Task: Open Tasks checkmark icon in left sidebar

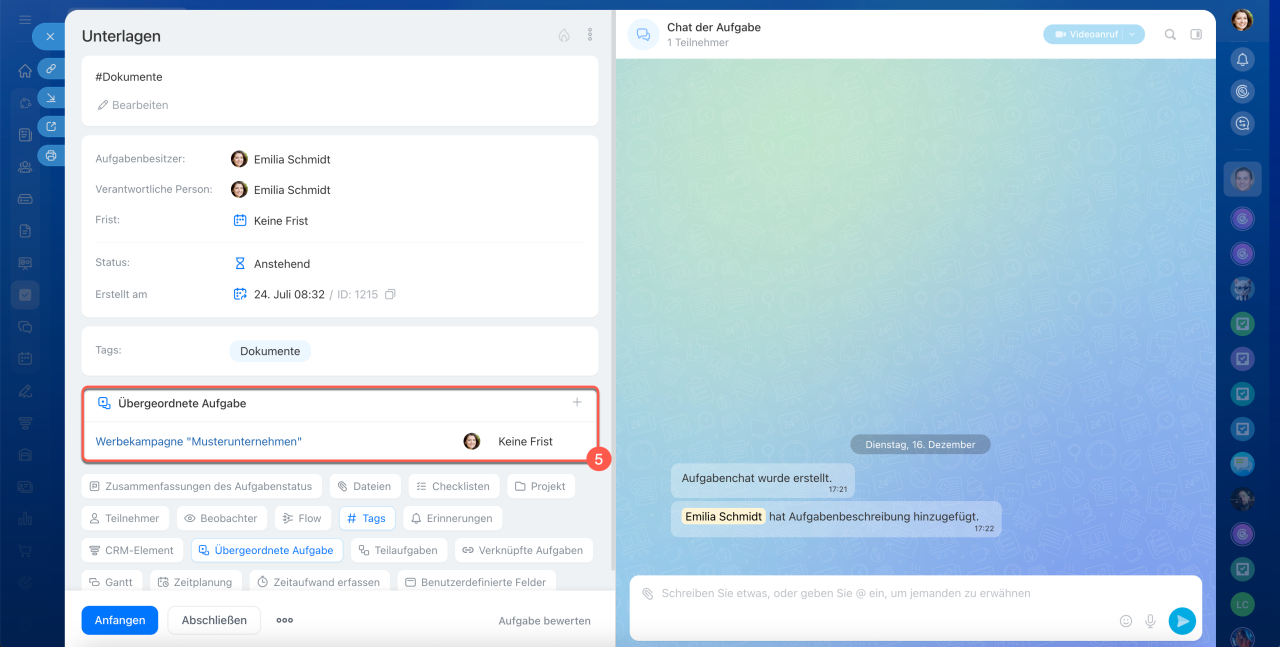Action: pos(25,295)
